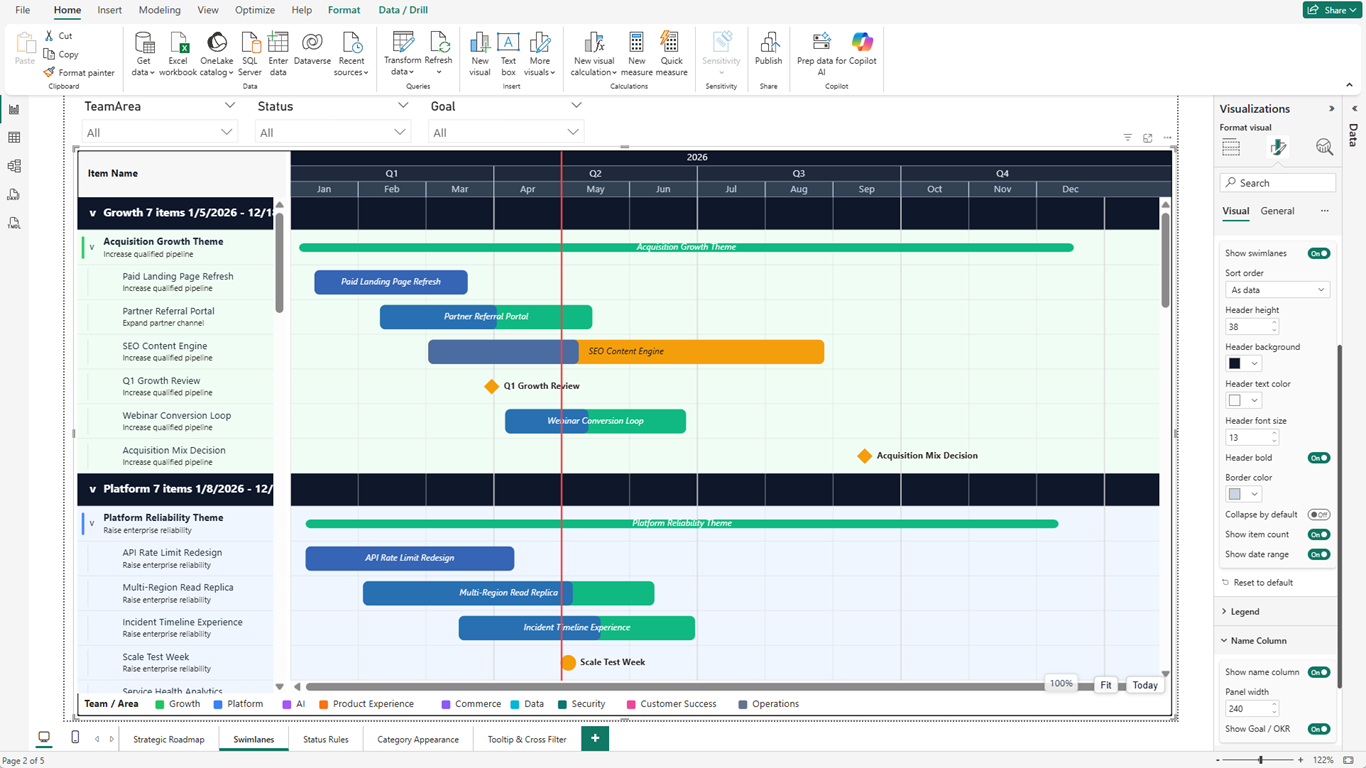Switch to Status Rules page
The image size is (1366, 768).
(x=326, y=740)
